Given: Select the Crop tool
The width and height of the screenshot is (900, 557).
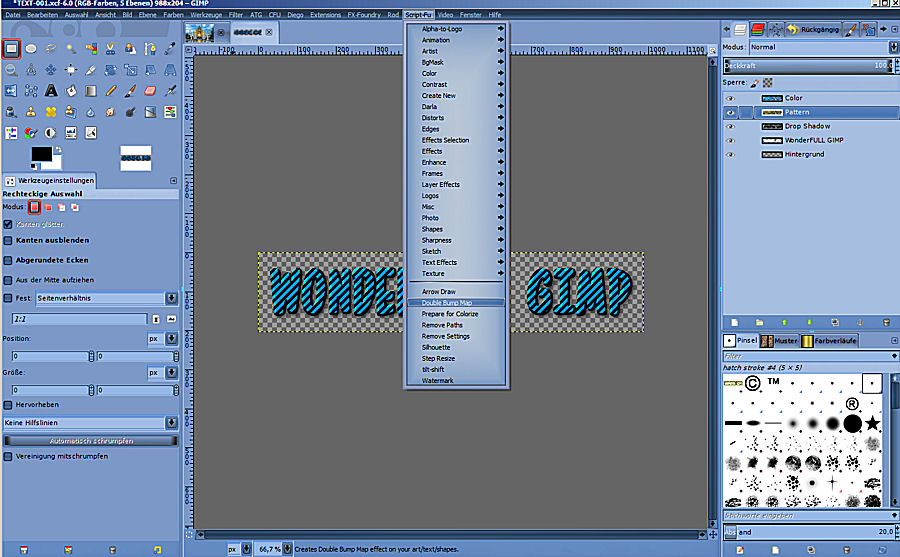Looking at the screenshot, I should pos(91,70).
